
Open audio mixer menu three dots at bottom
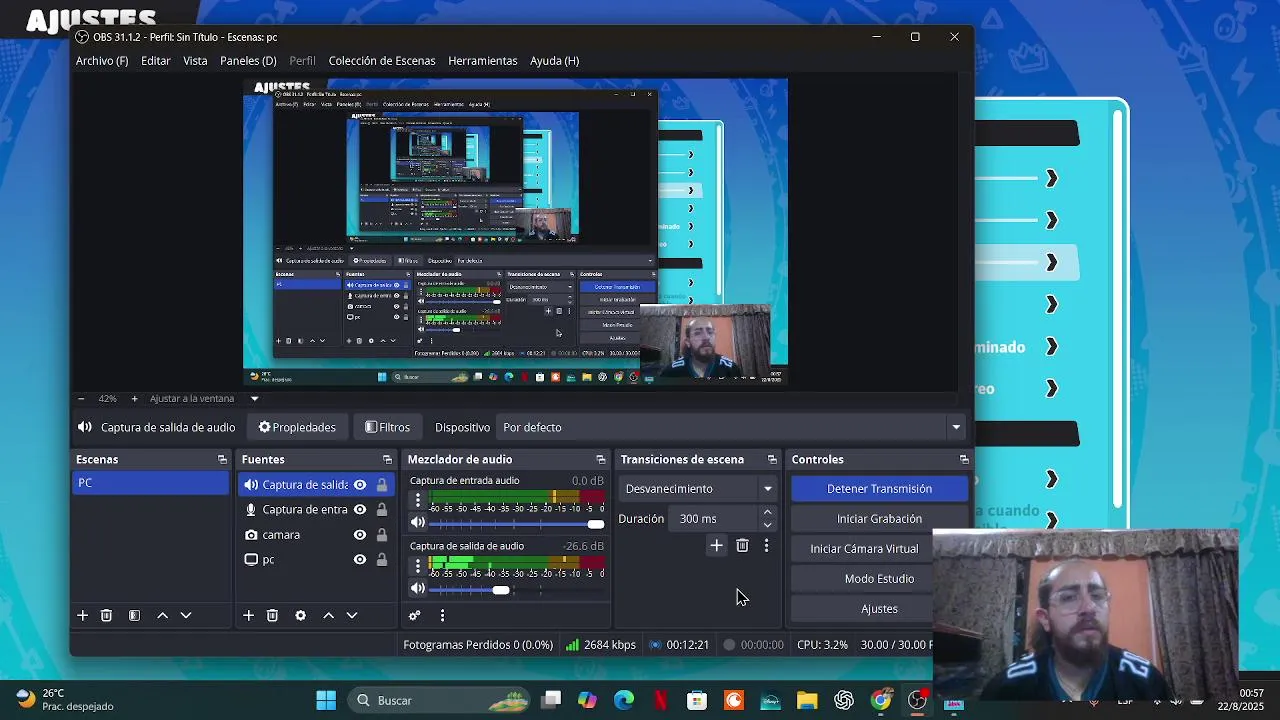pos(442,616)
